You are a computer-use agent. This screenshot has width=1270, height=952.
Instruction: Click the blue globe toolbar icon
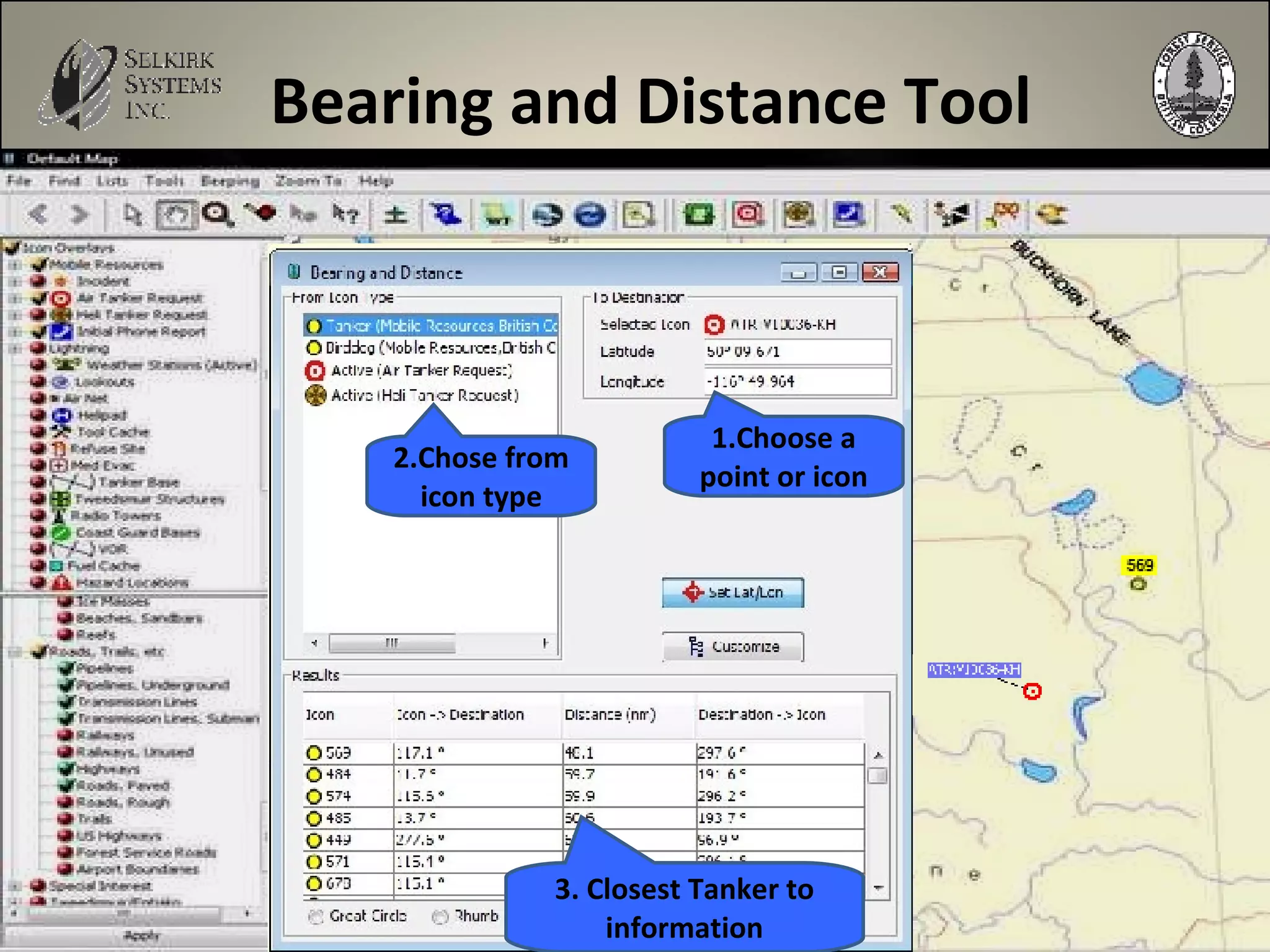(x=590, y=215)
